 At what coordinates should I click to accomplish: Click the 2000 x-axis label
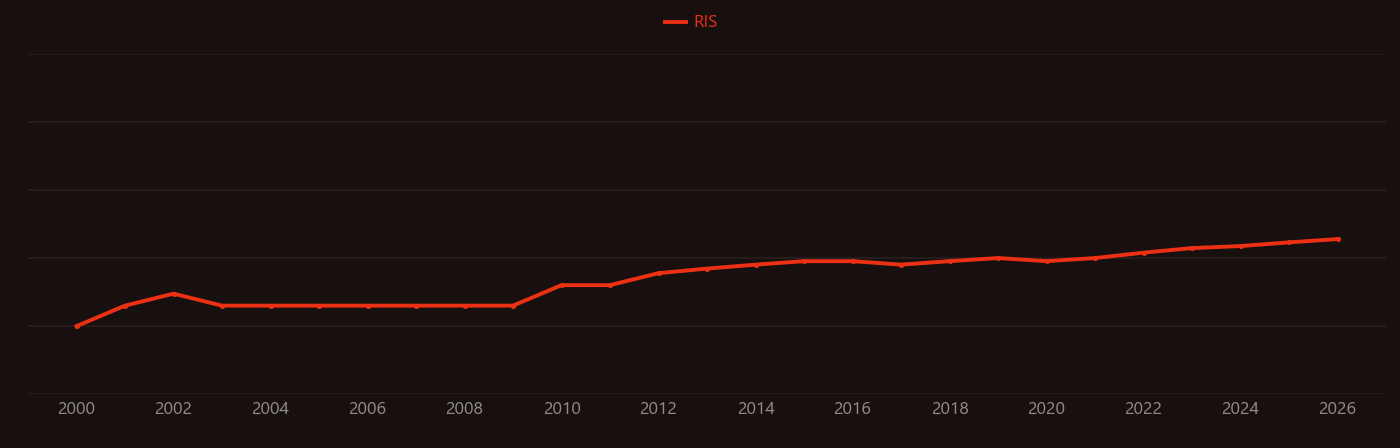(77, 409)
